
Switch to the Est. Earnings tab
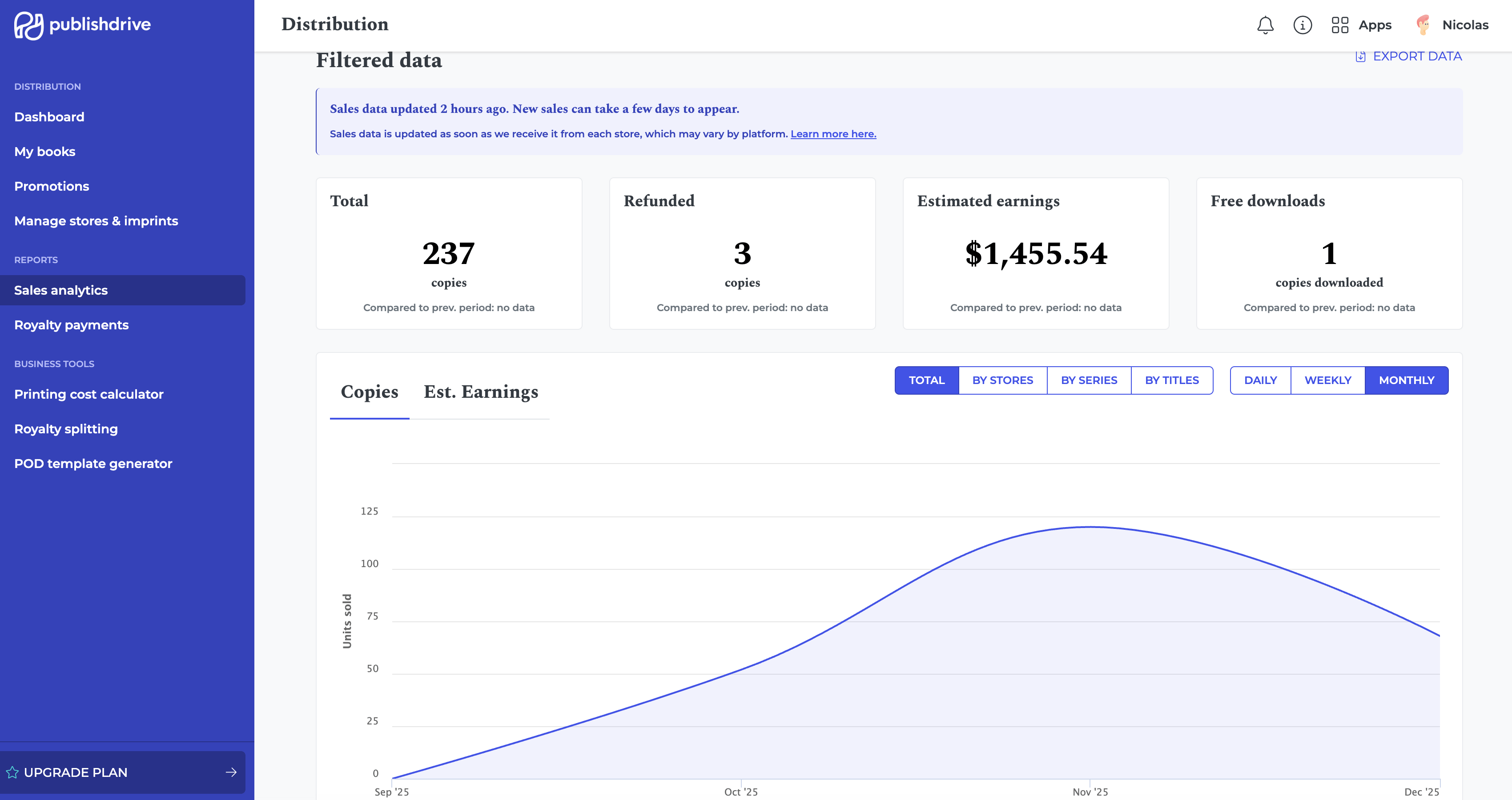[481, 392]
